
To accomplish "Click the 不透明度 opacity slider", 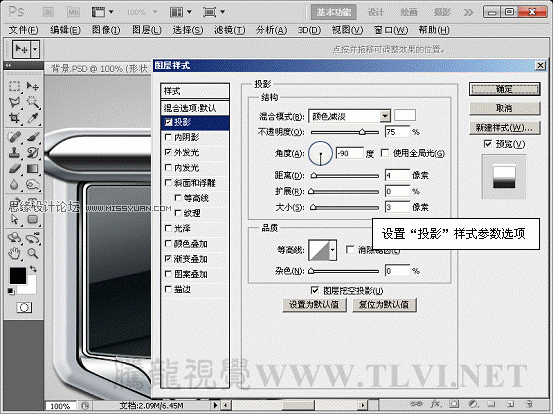I will pos(345,132).
